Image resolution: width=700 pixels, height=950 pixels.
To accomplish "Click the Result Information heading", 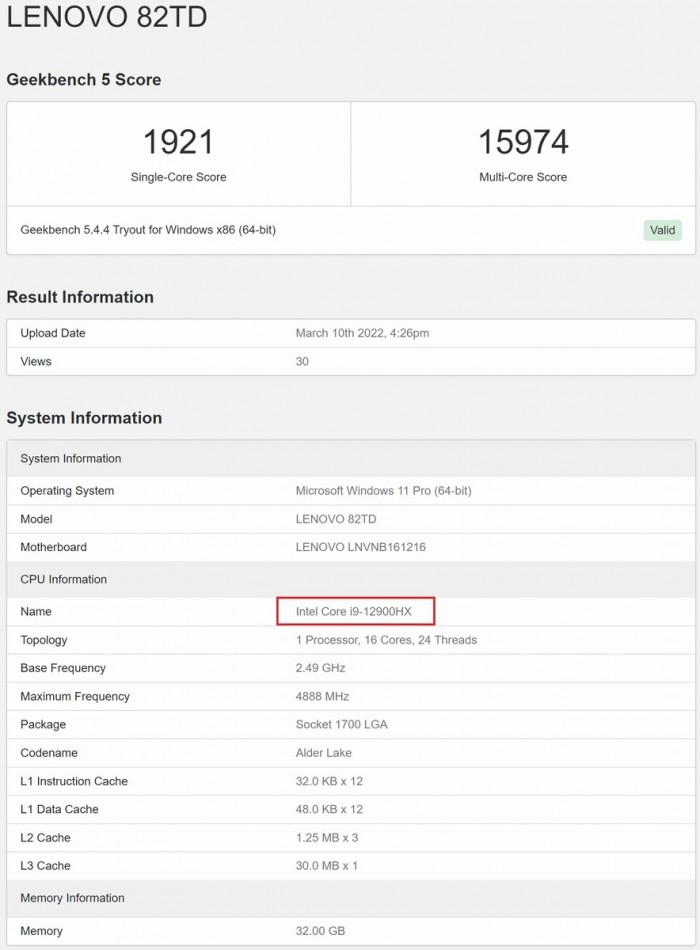I will [80, 297].
